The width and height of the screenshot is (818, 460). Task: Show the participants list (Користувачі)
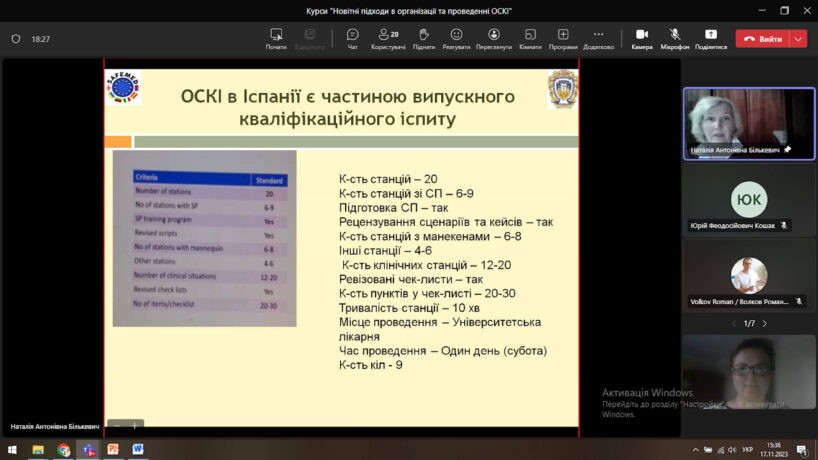[x=388, y=38]
